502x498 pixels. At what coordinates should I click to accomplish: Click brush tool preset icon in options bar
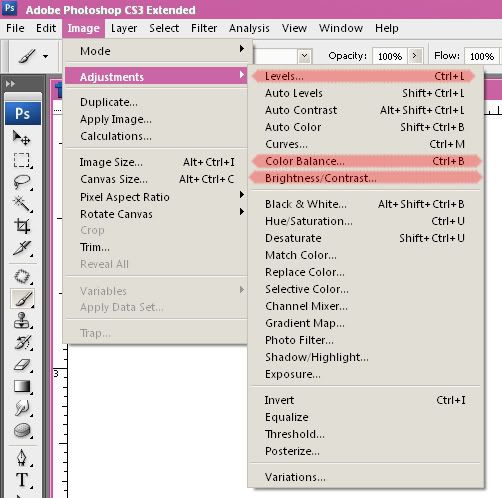(27, 56)
